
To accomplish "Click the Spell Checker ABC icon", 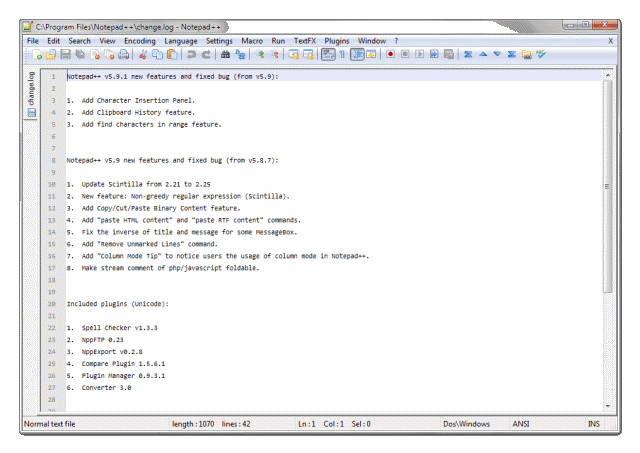I will coord(541,54).
